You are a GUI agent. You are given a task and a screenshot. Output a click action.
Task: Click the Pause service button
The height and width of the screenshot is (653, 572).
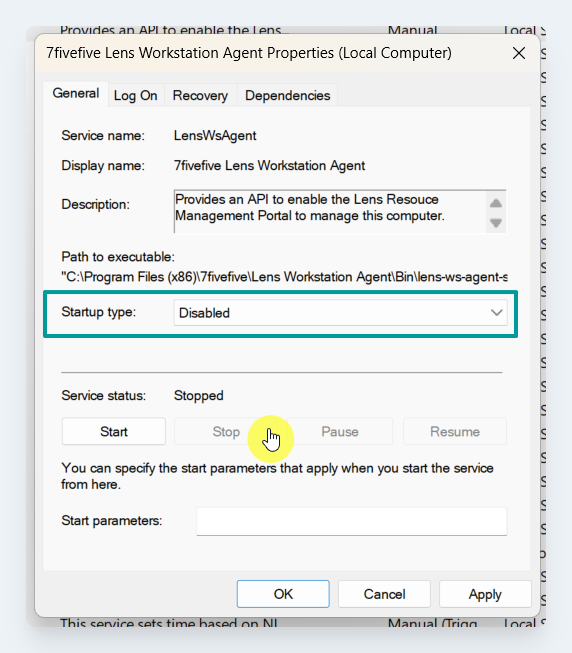tap(340, 431)
